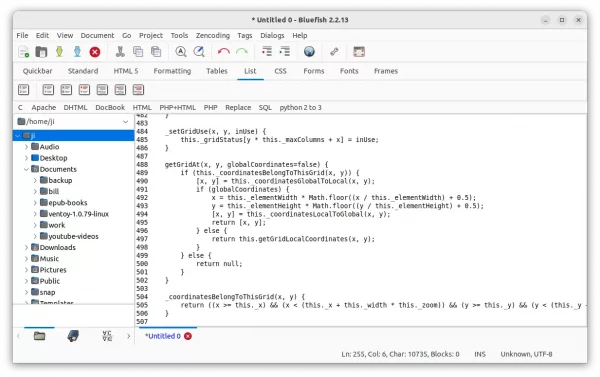Close the Untitled 0 document tab
This screenshot has height=377, width=600.
pos(188,336)
